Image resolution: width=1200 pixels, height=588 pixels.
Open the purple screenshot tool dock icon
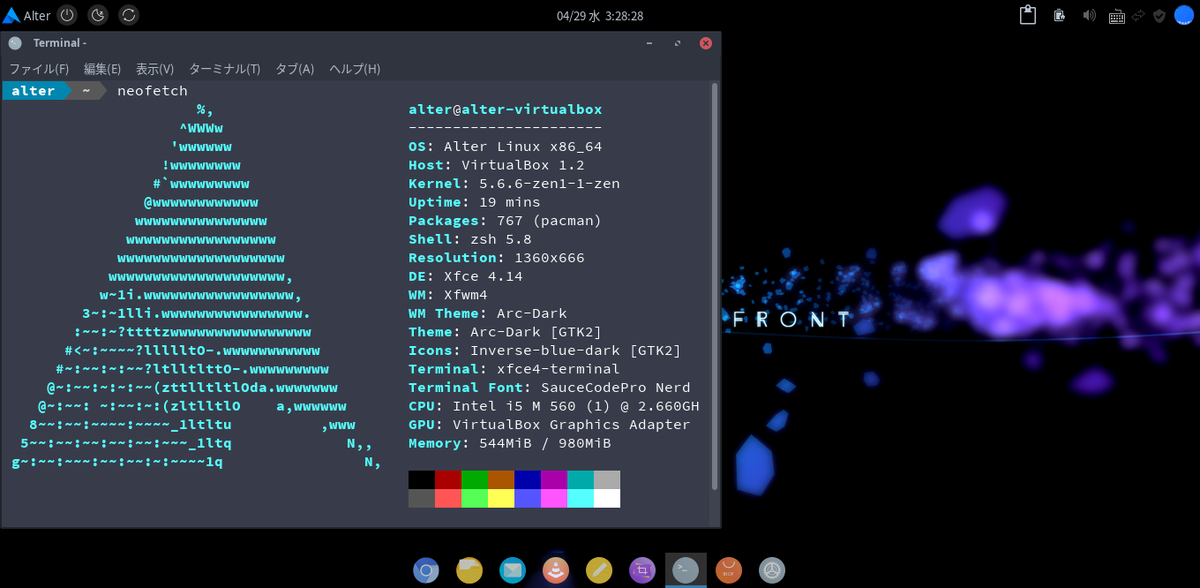click(x=642, y=570)
